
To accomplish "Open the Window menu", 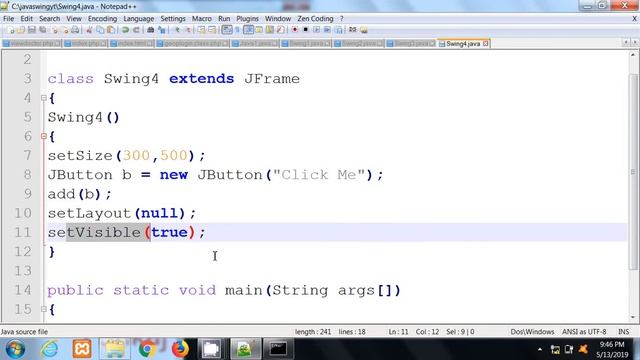I will tap(278, 19).
